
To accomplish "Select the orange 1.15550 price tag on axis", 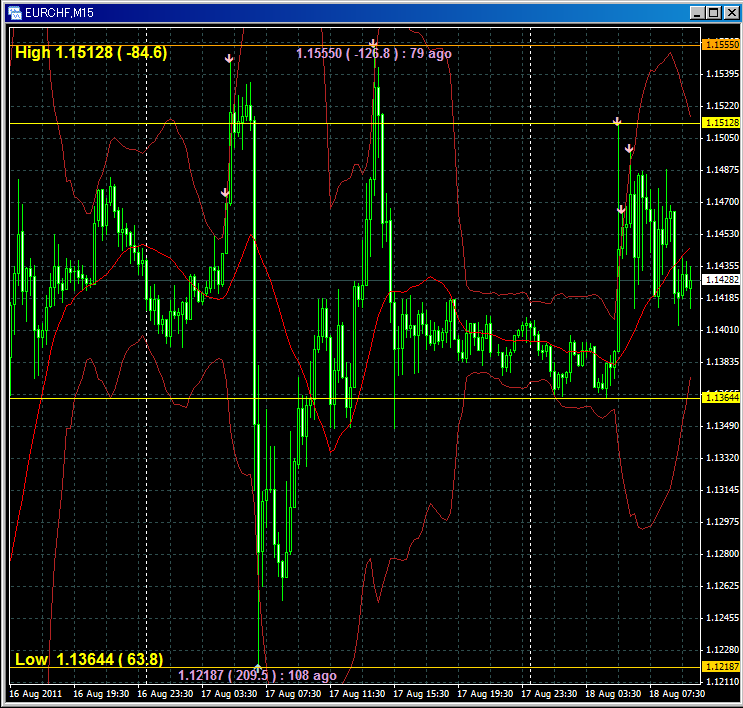I will 721,45.
